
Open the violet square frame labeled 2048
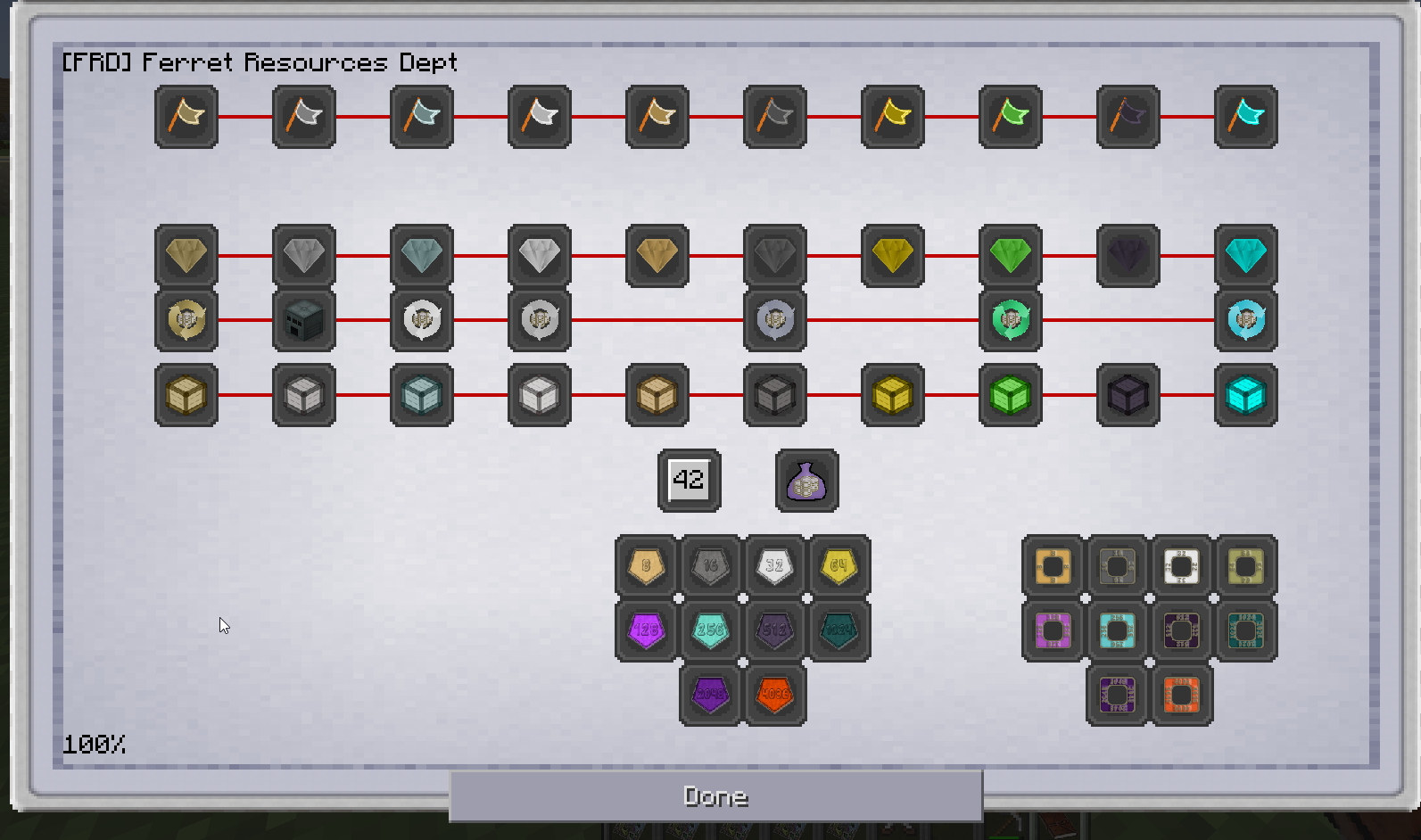pyautogui.click(x=1118, y=695)
